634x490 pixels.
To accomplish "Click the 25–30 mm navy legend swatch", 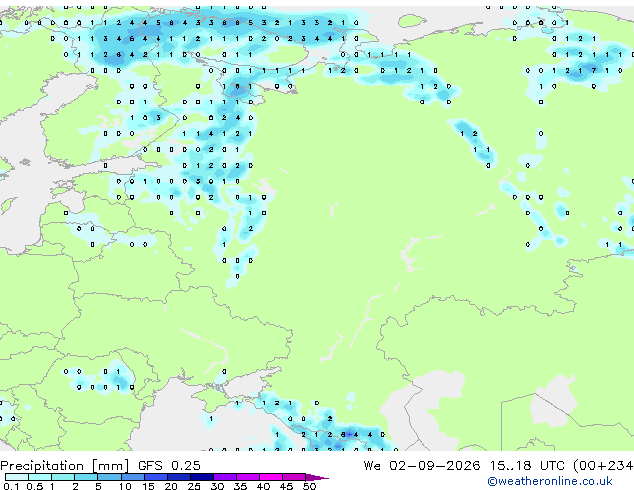I will (x=202, y=477).
